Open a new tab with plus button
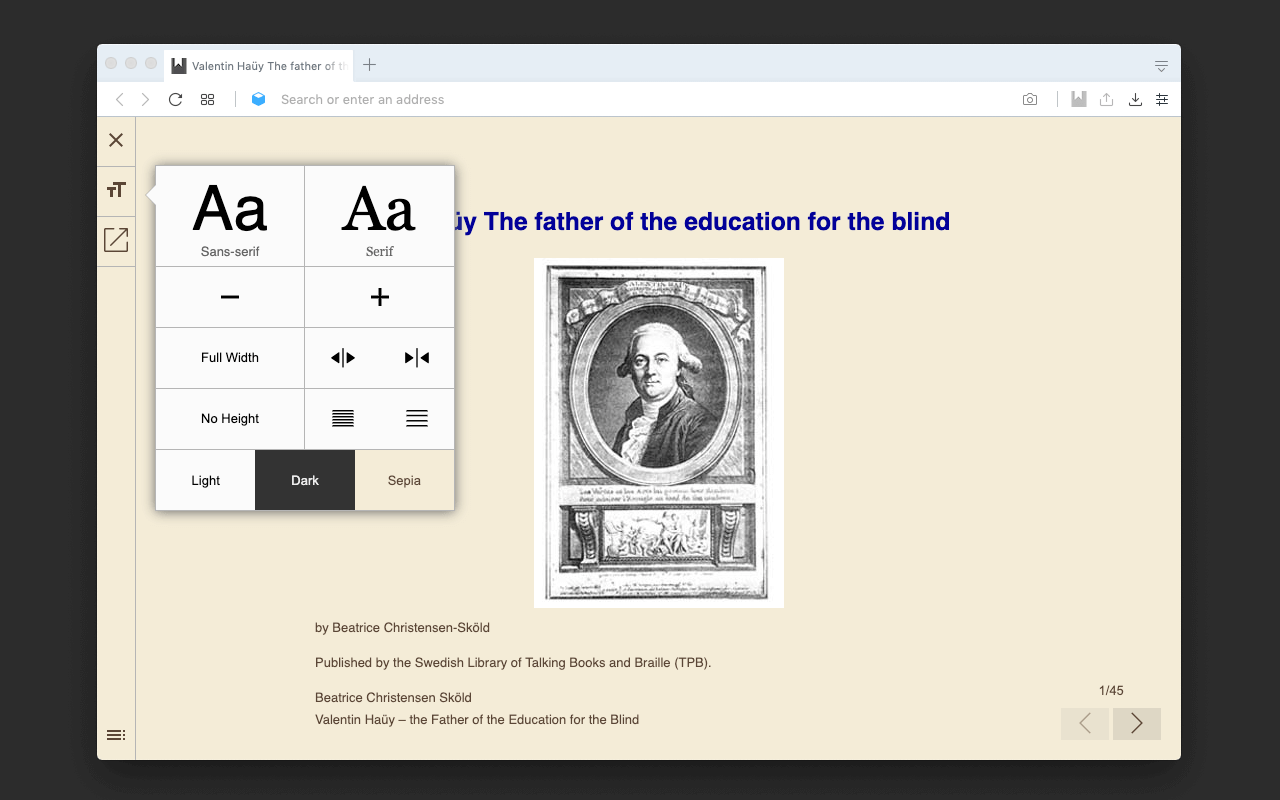 click(369, 65)
